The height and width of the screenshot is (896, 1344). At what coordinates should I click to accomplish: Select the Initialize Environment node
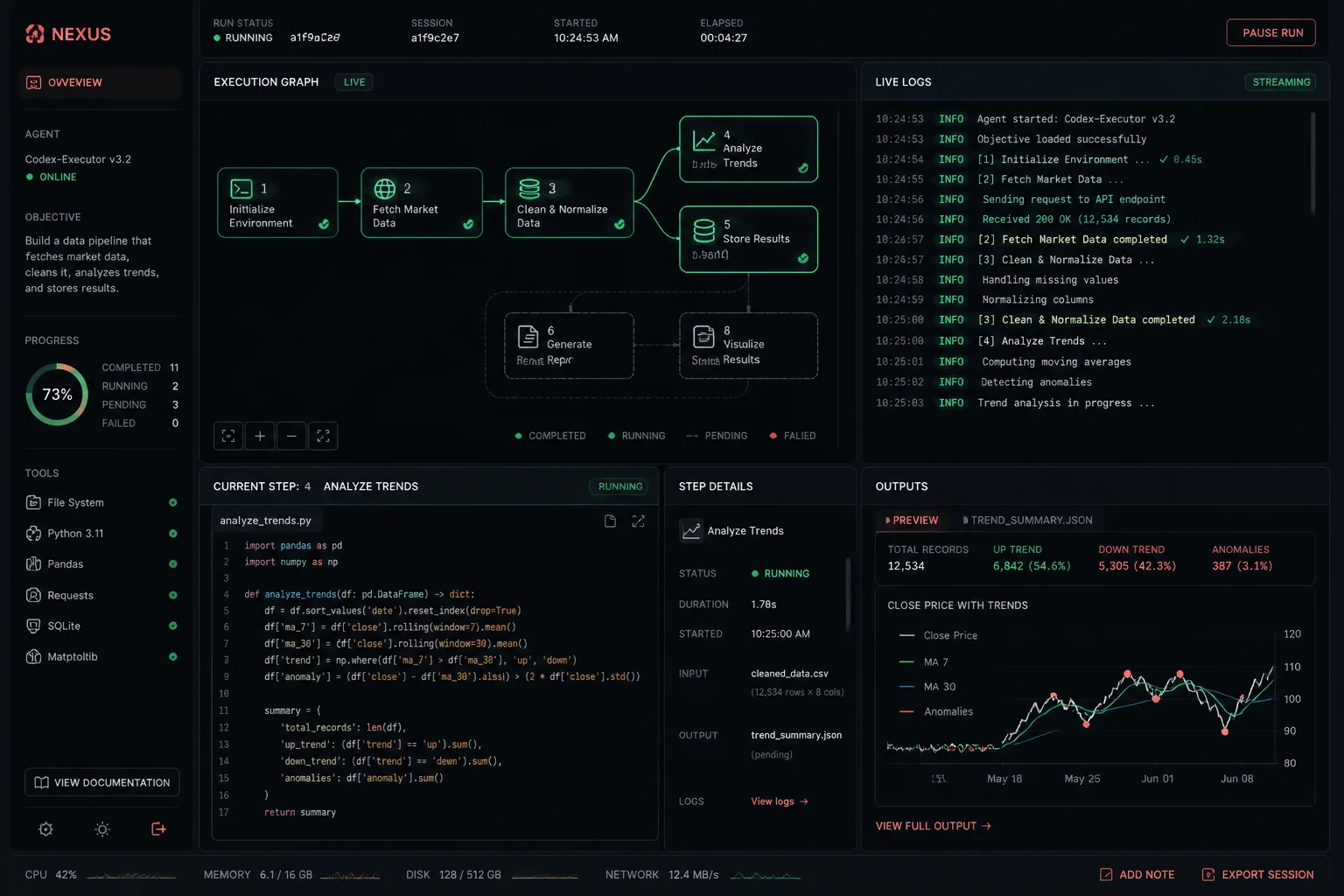click(277, 203)
